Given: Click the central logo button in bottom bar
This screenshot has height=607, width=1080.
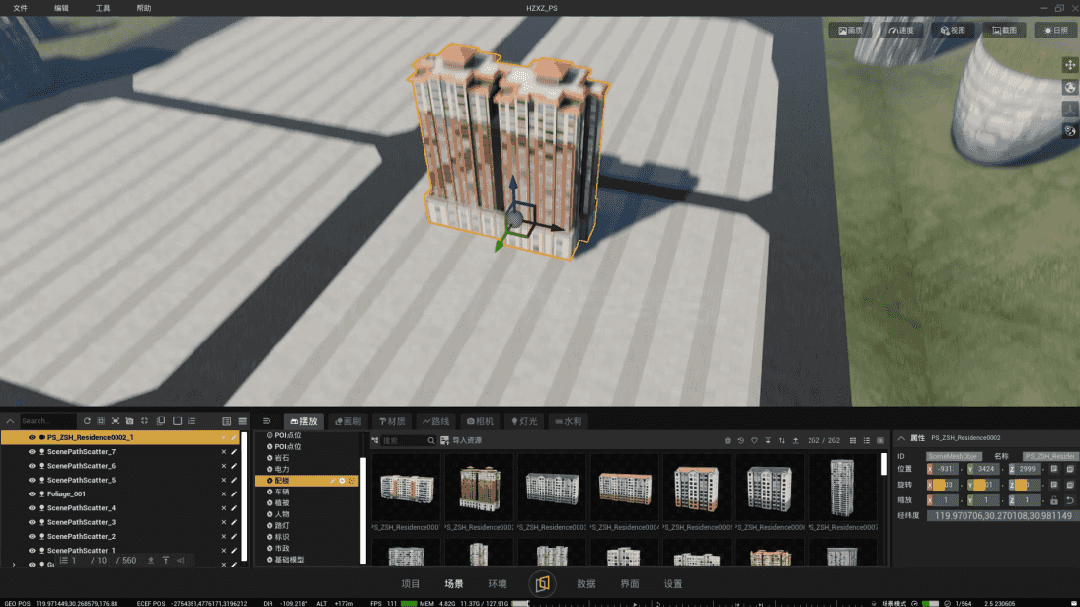Looking at the screenshot, I should pos(542,584).
